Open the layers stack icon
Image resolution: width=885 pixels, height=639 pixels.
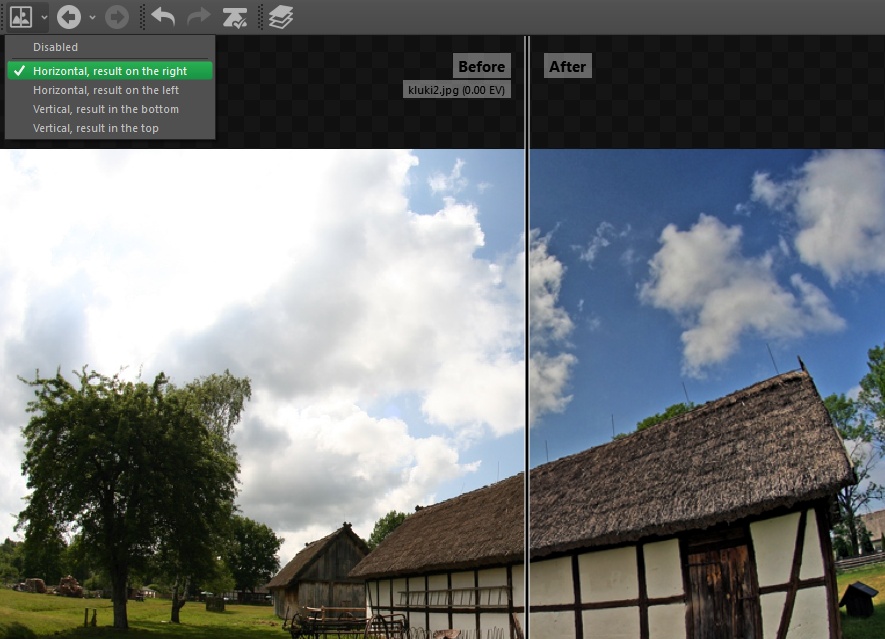click(281, 17)
